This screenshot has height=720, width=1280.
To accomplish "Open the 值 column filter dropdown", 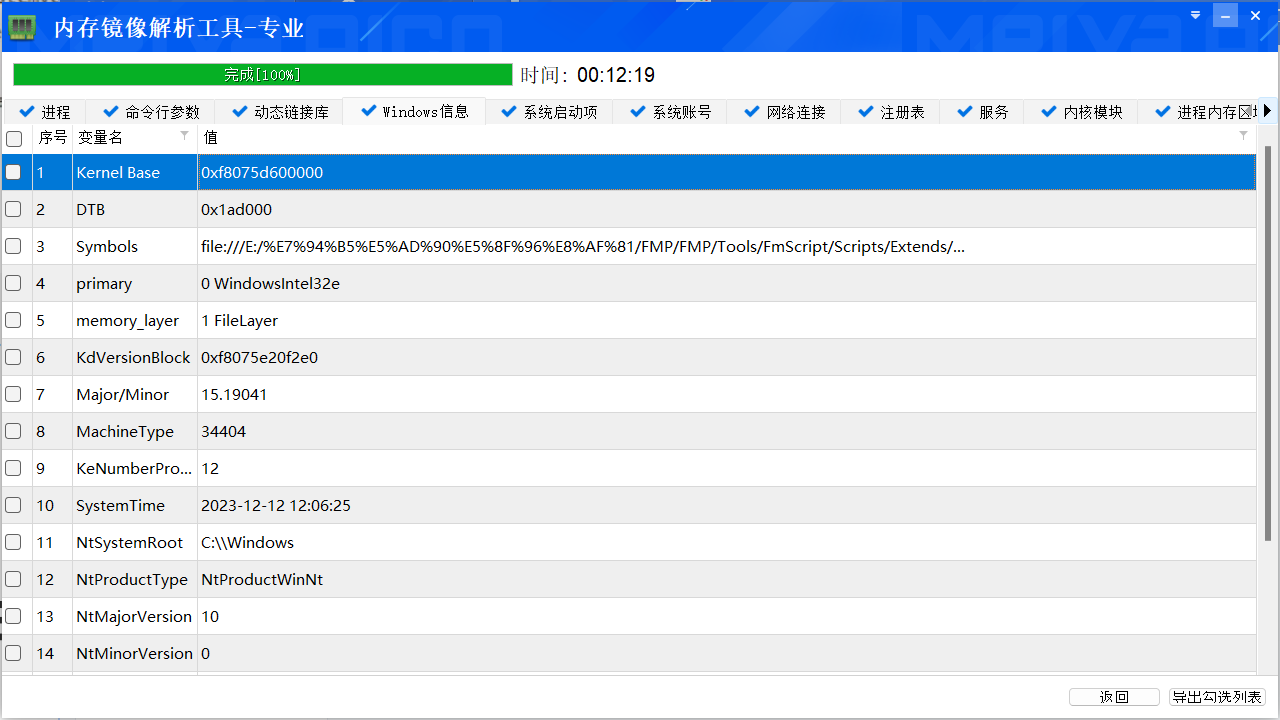I will pyautogui.click(x=1244, y=135).
